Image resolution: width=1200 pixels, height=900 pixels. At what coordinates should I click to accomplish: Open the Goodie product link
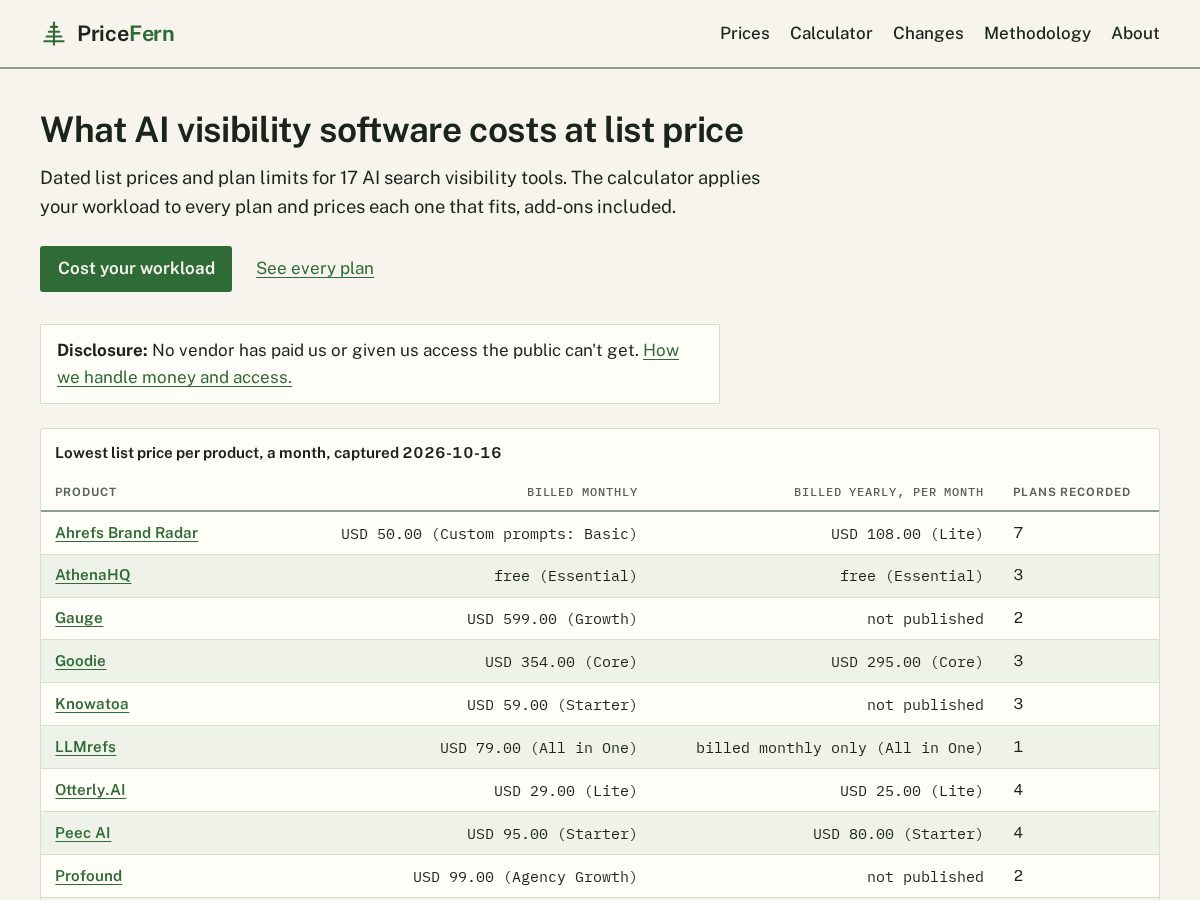pos(80,661)
